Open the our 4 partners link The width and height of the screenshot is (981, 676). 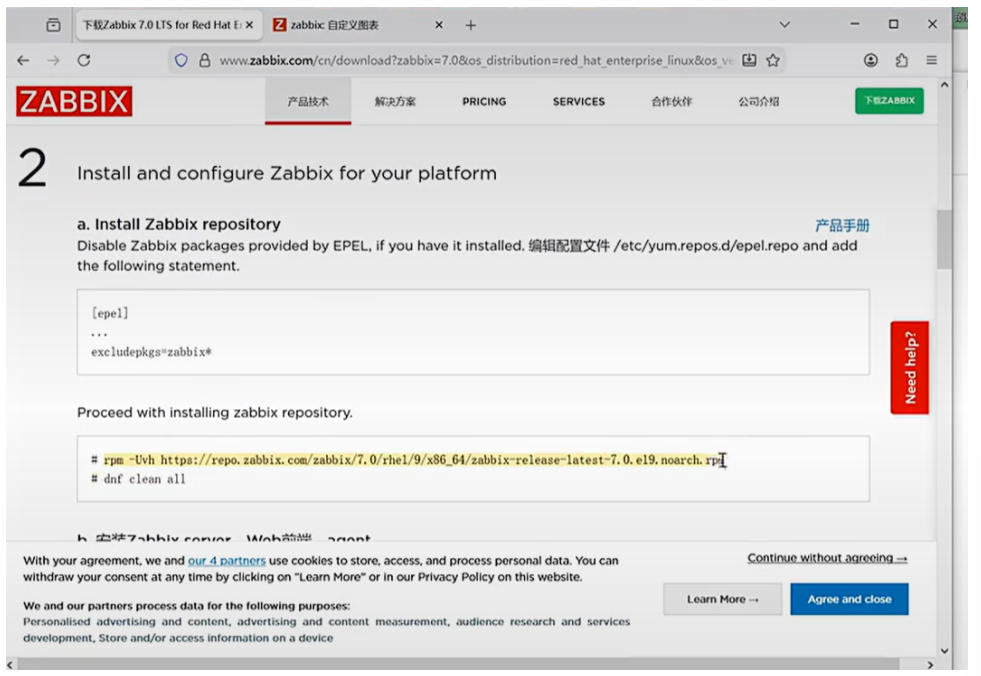coord(226,561)
